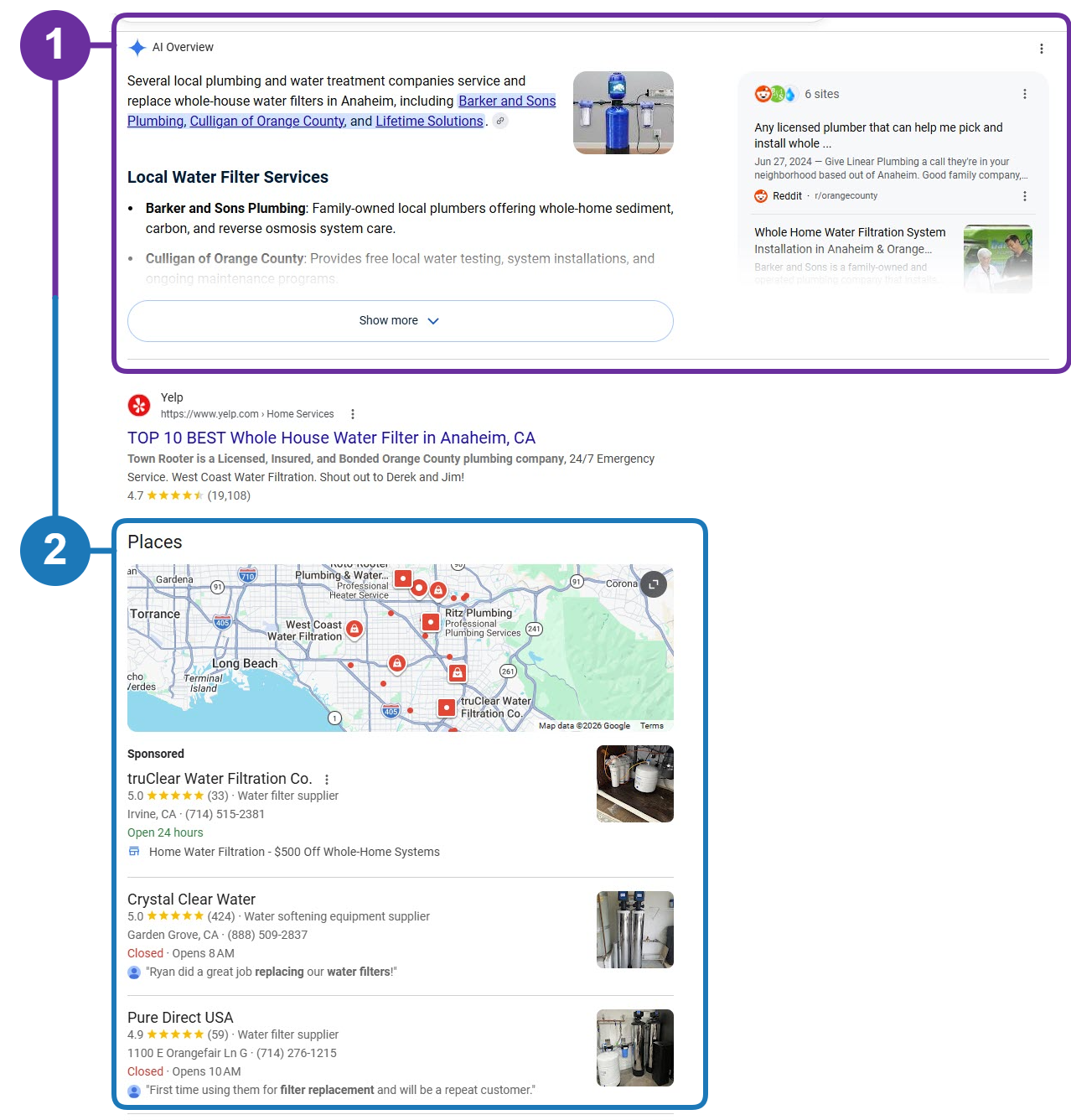This screenshot has height=1120, width=1071.
Task: Open Pure Direct USA listing
Action: [x=180, y=1018]
